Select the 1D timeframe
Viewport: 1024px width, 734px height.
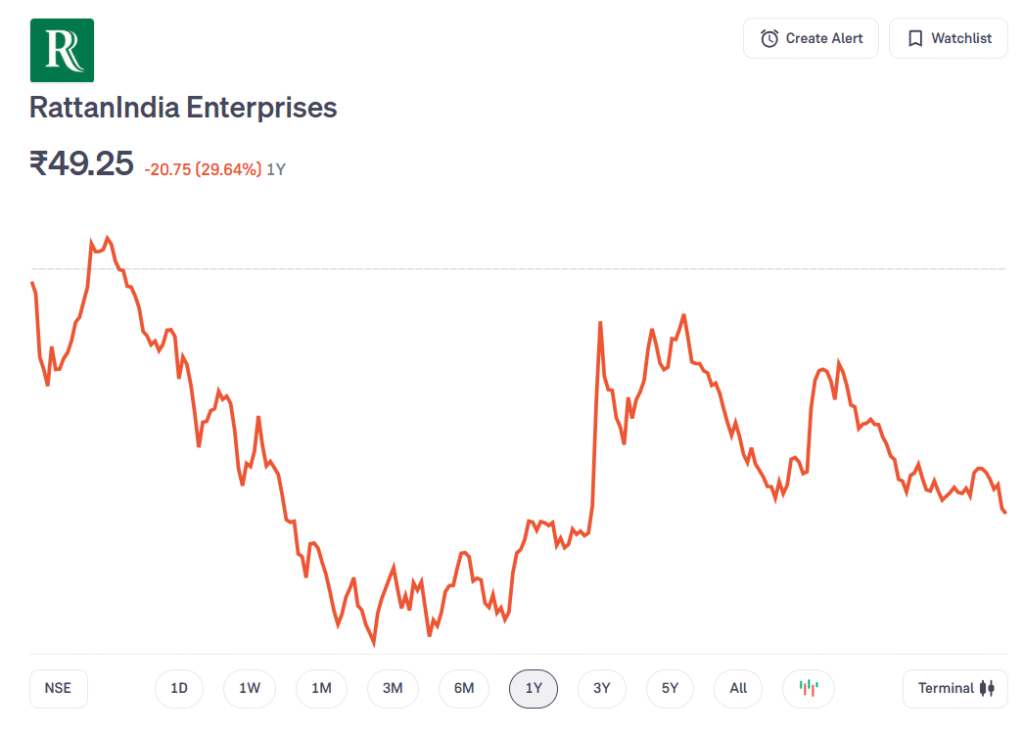tap(178, 688)
